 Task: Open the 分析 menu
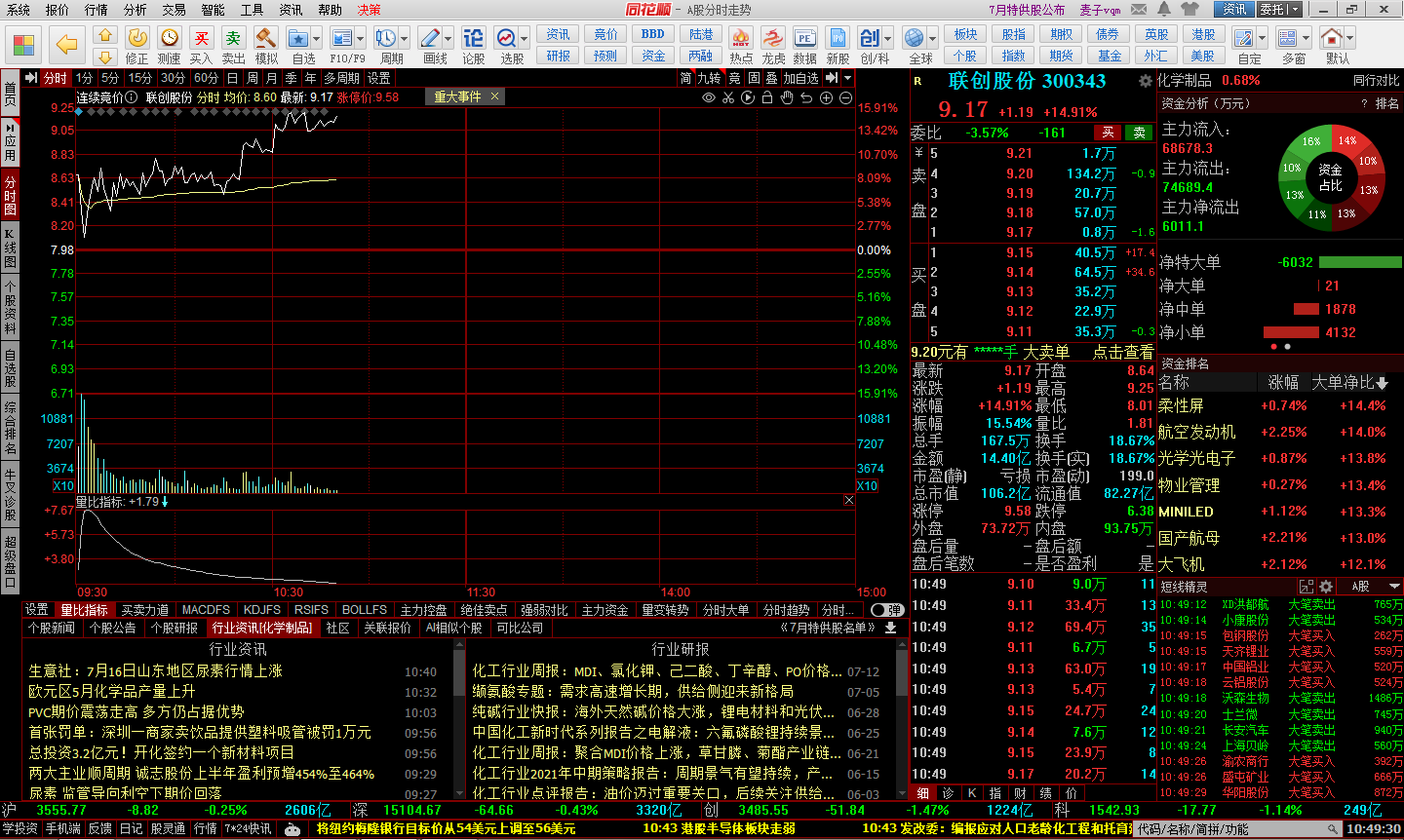(x=136, y=9)
